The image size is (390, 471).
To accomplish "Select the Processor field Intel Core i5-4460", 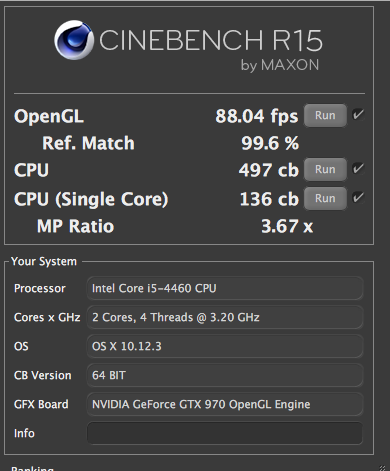I will tap(225, 288).
